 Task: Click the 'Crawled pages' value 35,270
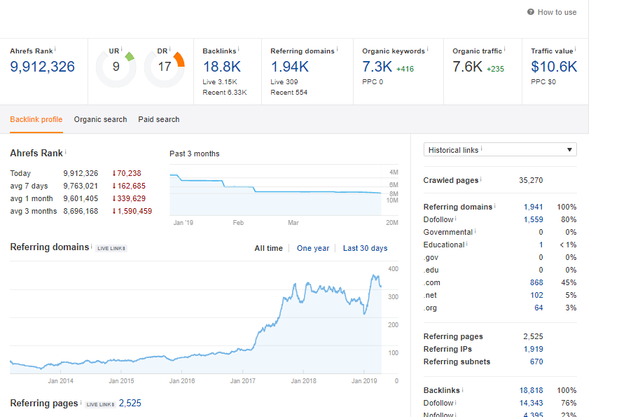pyautogui.click(x=531, y=180)
